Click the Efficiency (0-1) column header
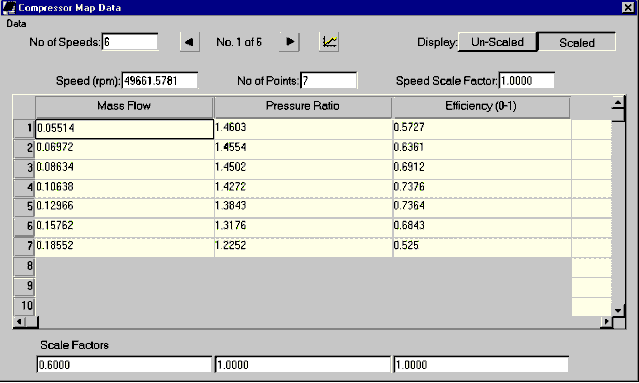This screenshot has height=383, width=639. tap(481, 106)
